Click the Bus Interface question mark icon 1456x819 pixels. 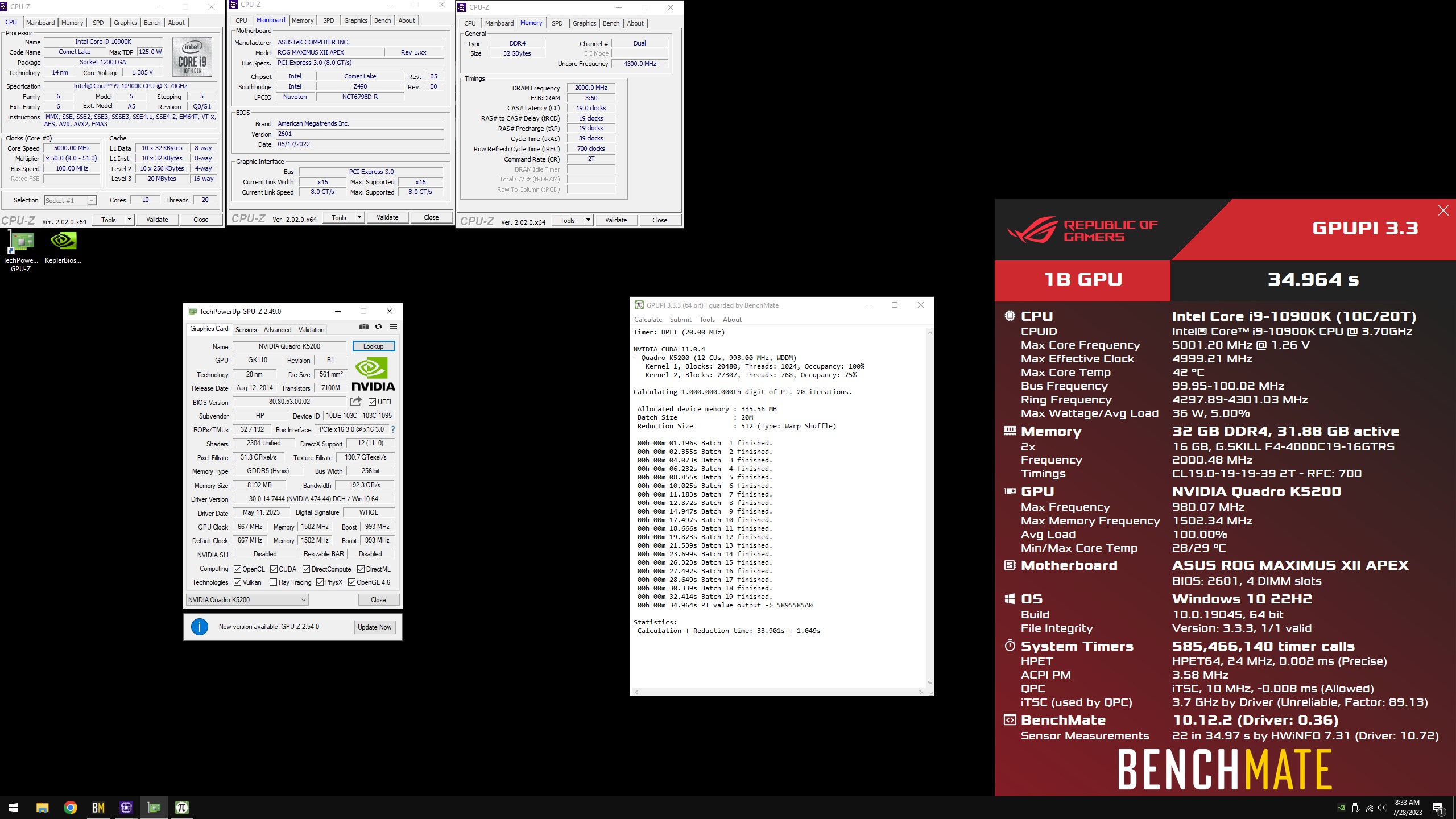pos(392,429)
